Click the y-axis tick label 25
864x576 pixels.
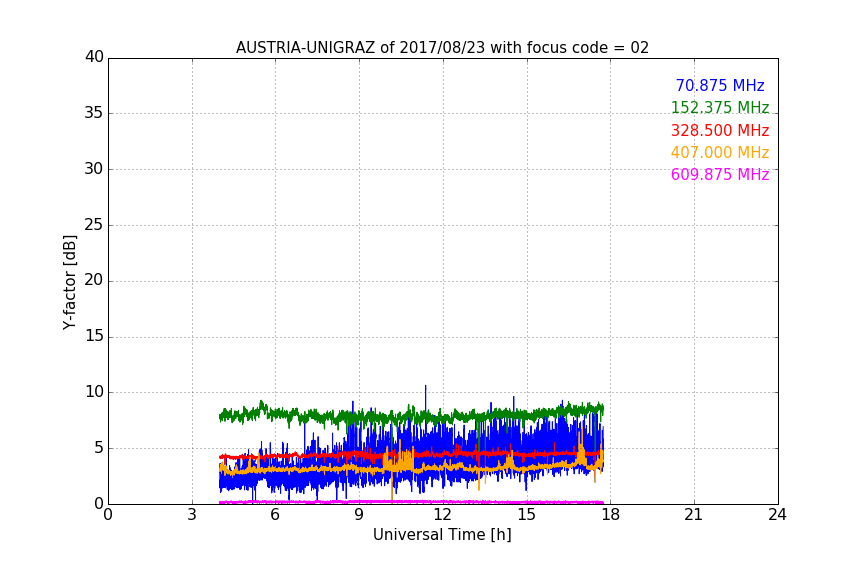pos(94,224)
